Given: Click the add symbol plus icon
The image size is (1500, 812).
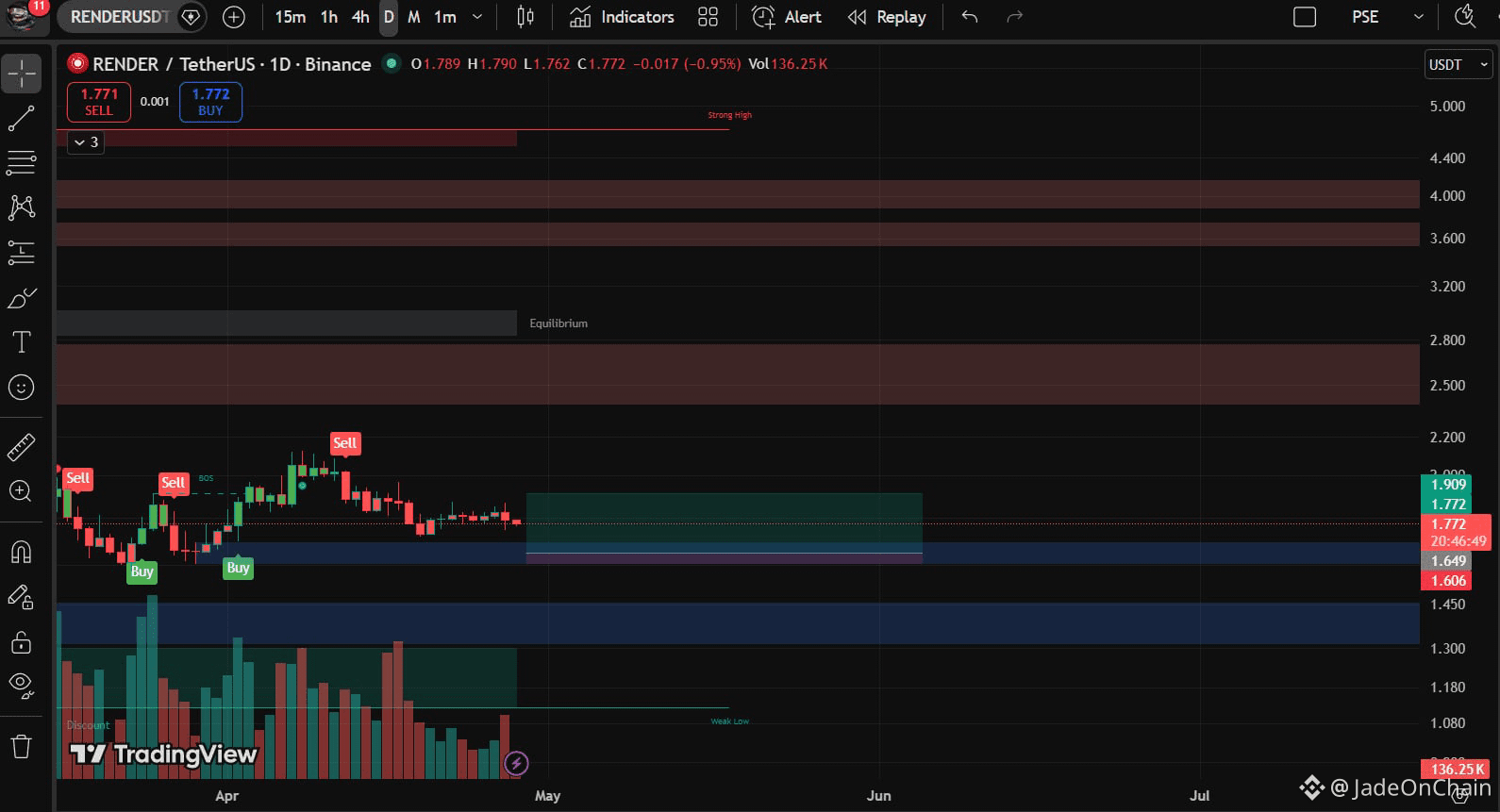Looking at the screenshot, I should pos(234,17).
